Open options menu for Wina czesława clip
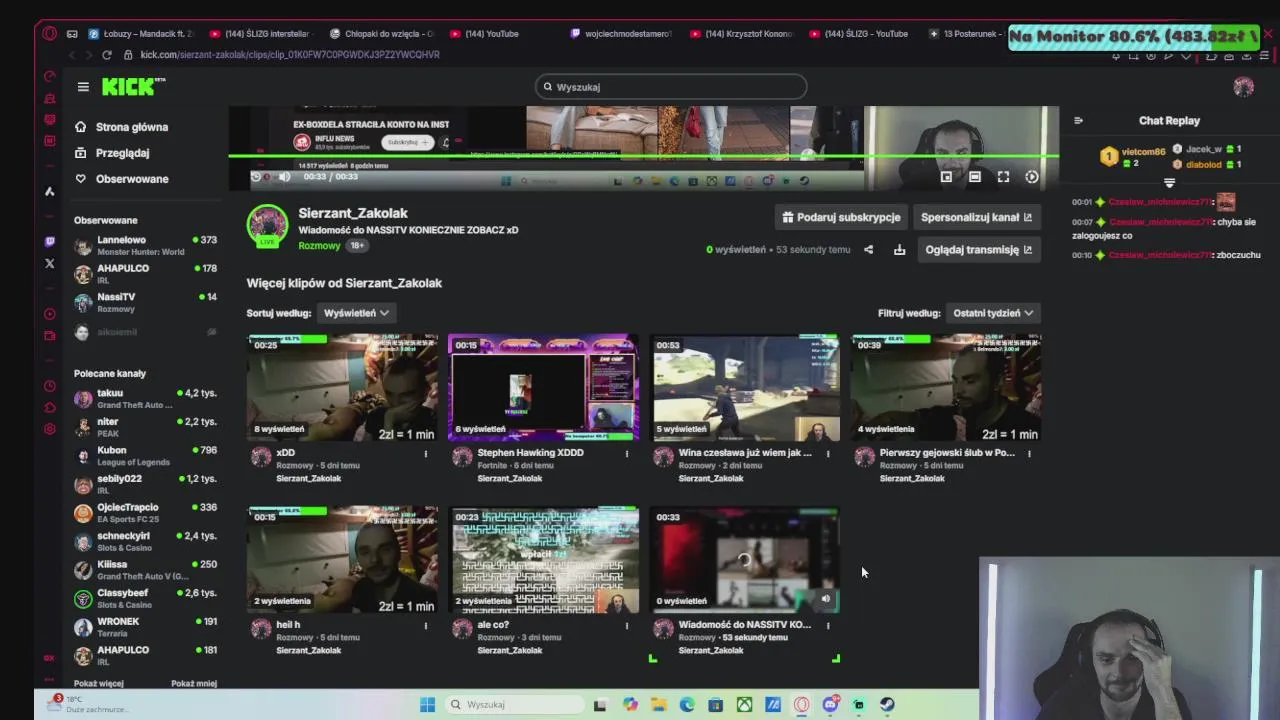The width and height of the screenshot is (1280, 720). 828,454
